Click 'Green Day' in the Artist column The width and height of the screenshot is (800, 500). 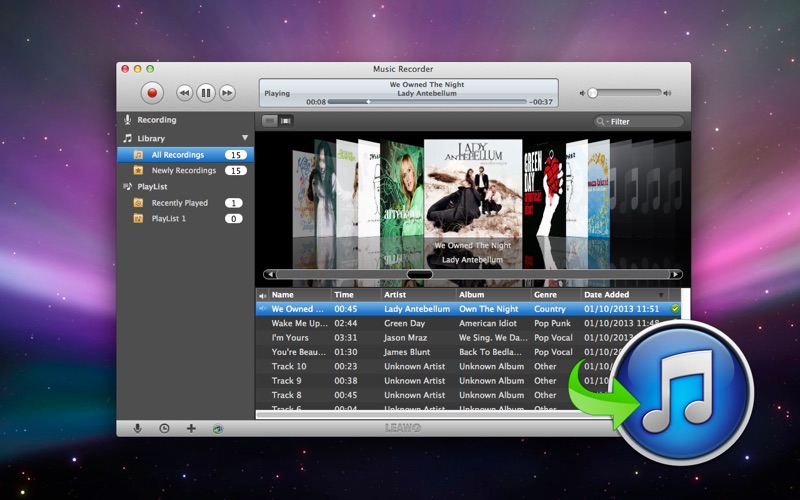pos(404,323)
